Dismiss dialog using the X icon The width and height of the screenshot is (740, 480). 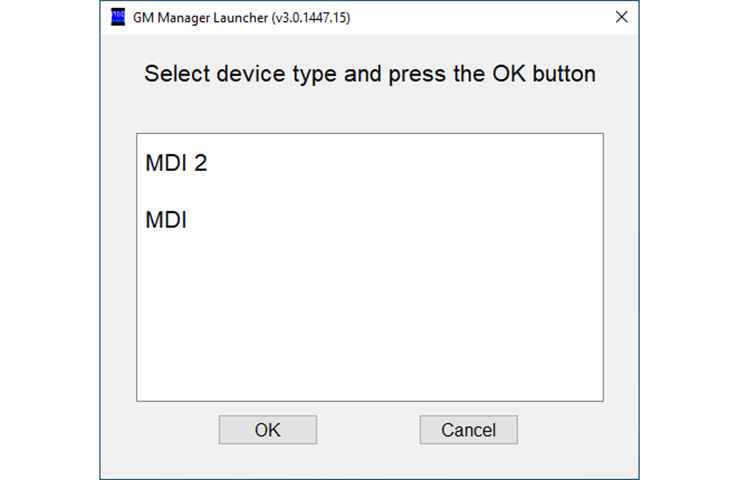point(622,17)
